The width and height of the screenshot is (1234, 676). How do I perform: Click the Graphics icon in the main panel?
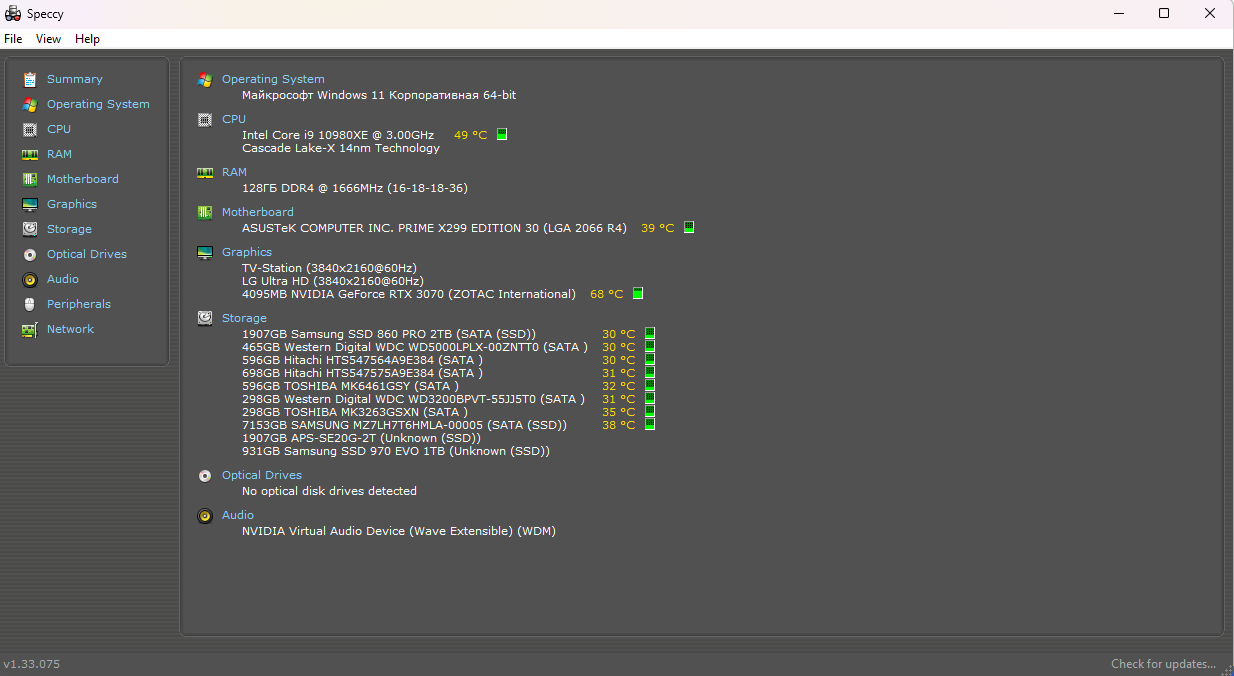pyautogui.click(x=205, y=252)
